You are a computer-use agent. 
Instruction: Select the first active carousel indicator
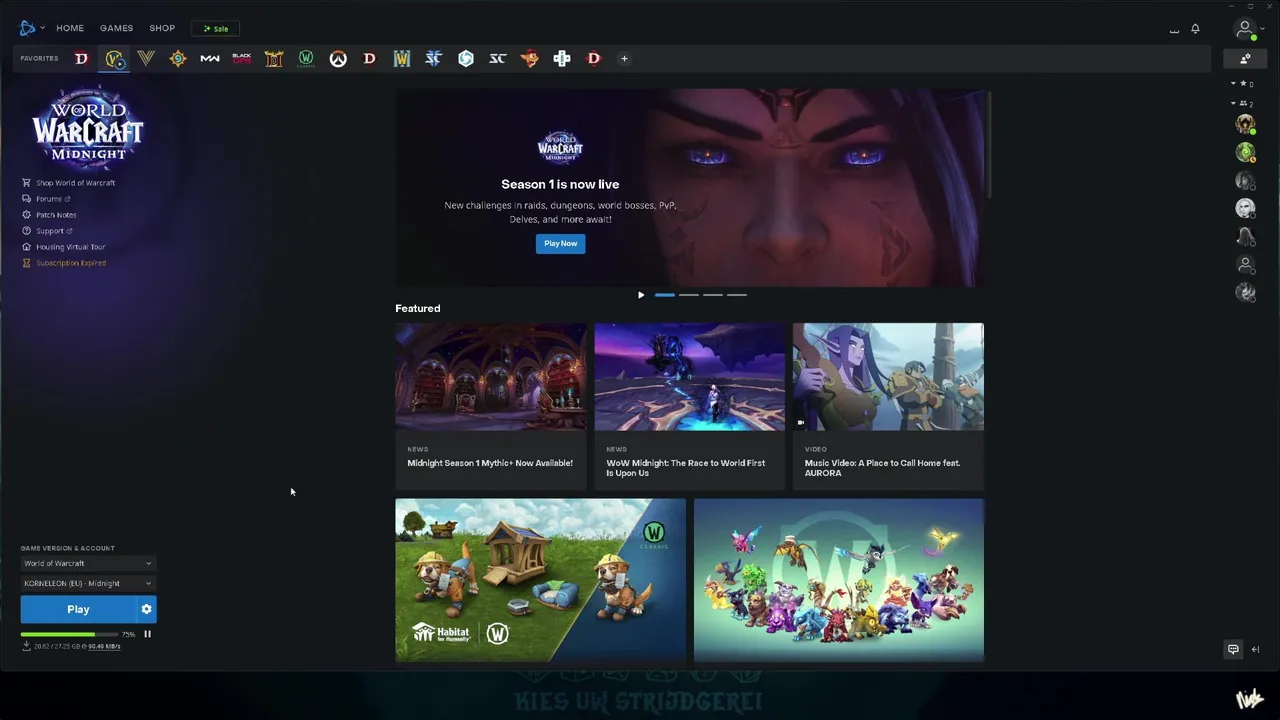point(665,295)
